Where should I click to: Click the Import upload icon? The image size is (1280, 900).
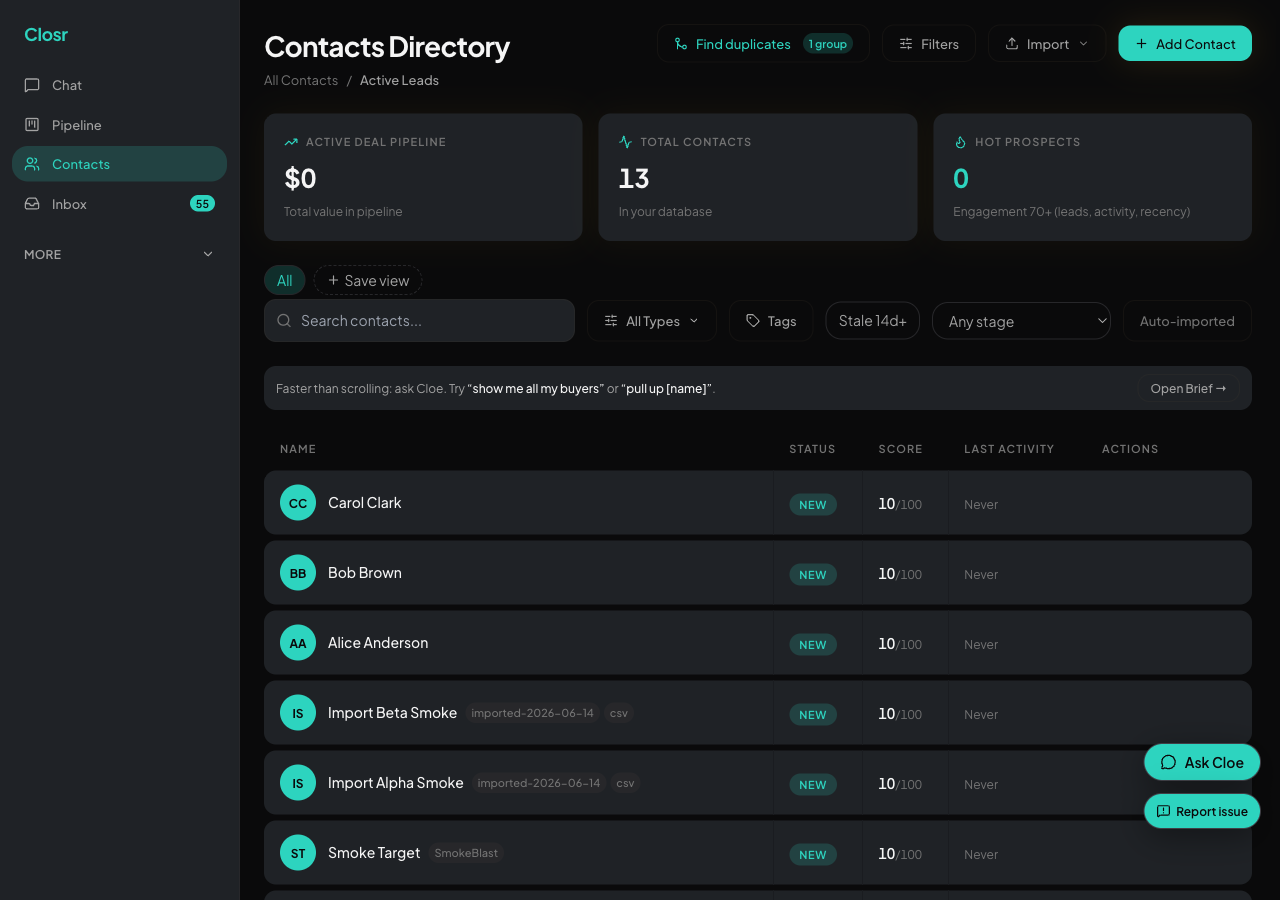point(1012,44)
